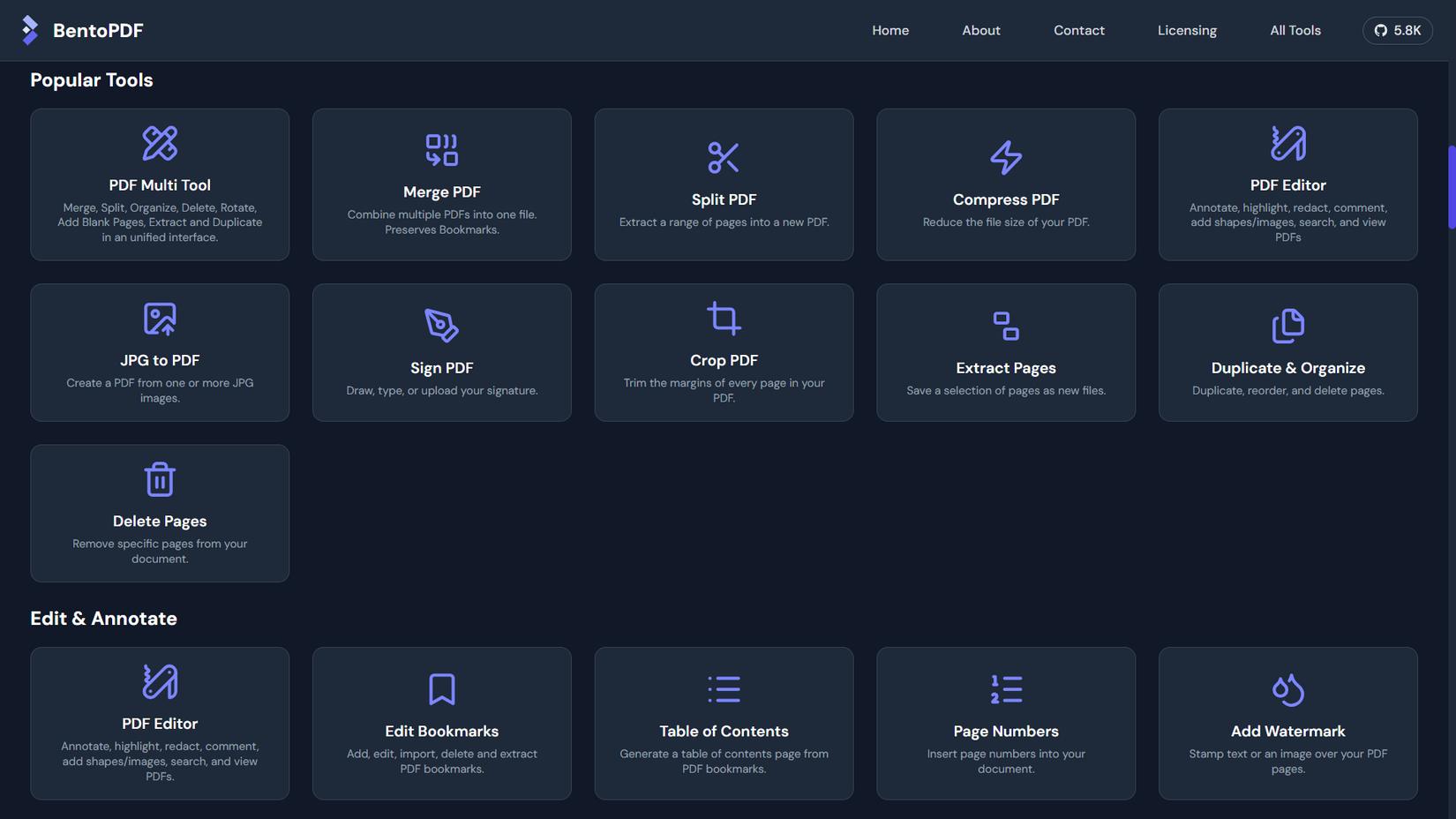Open the Contact page
This screenshot has height=819, width=1456.
[x=1078, y=30]
